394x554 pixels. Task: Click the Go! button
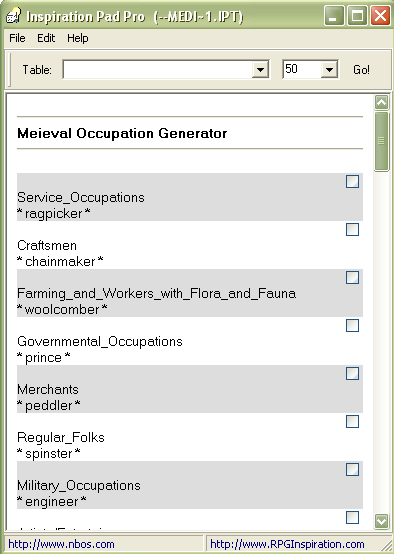361,70
